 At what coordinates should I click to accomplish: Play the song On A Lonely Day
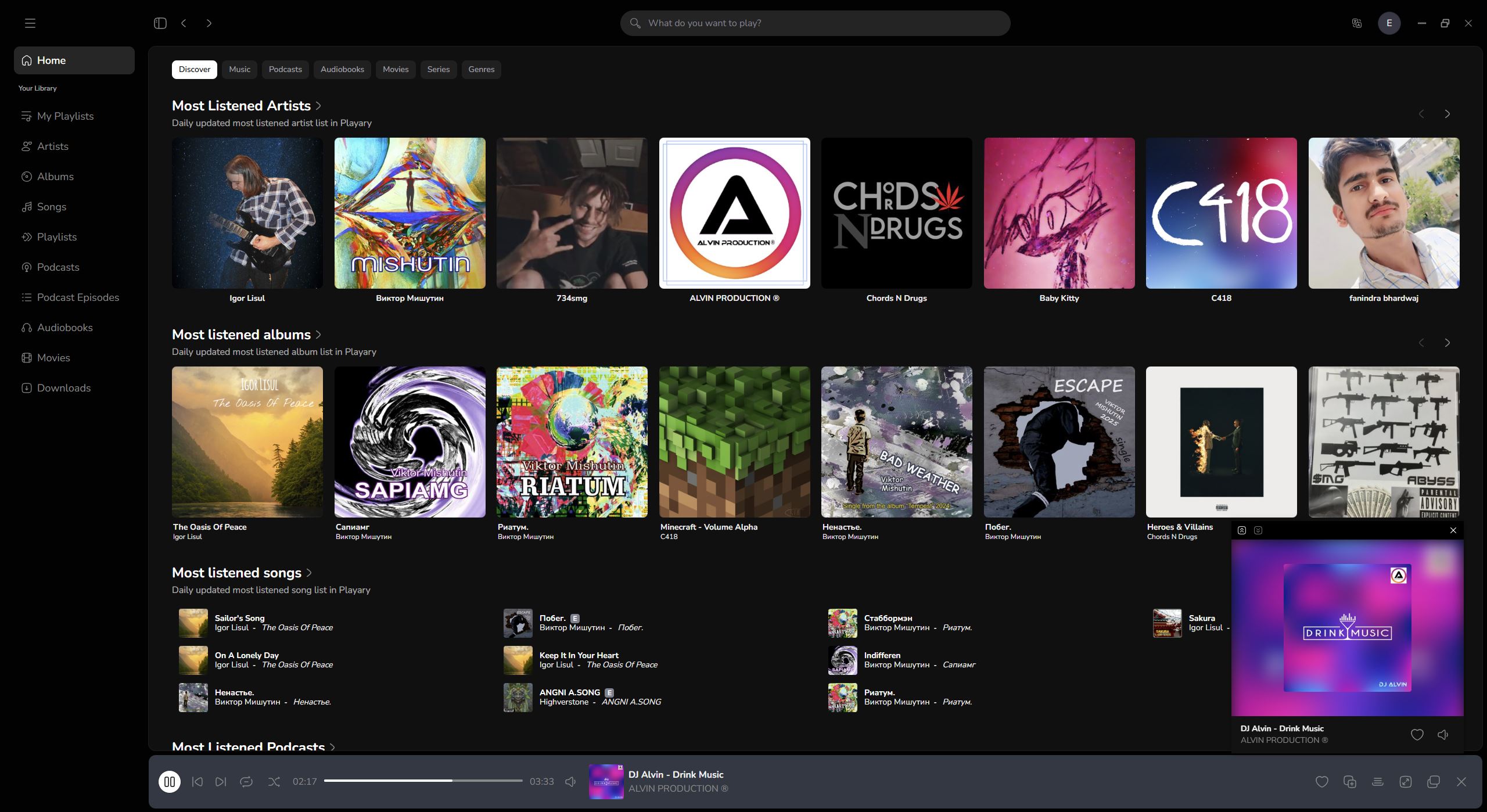247,655
